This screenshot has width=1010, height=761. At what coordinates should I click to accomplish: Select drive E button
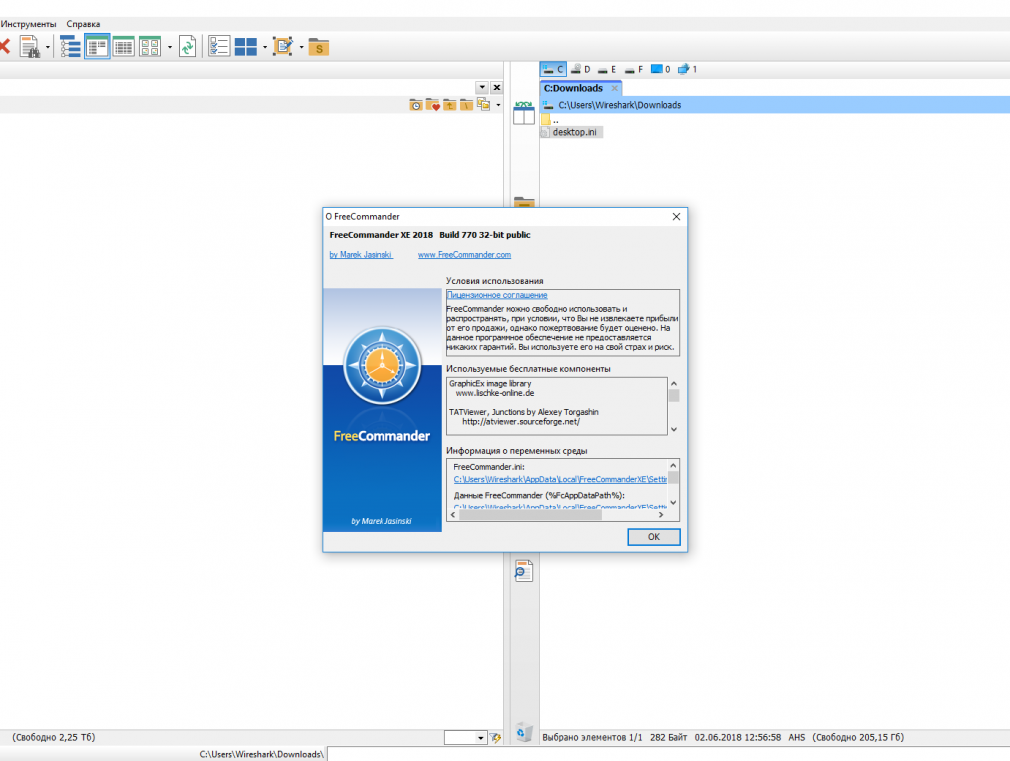coord(607,70)
